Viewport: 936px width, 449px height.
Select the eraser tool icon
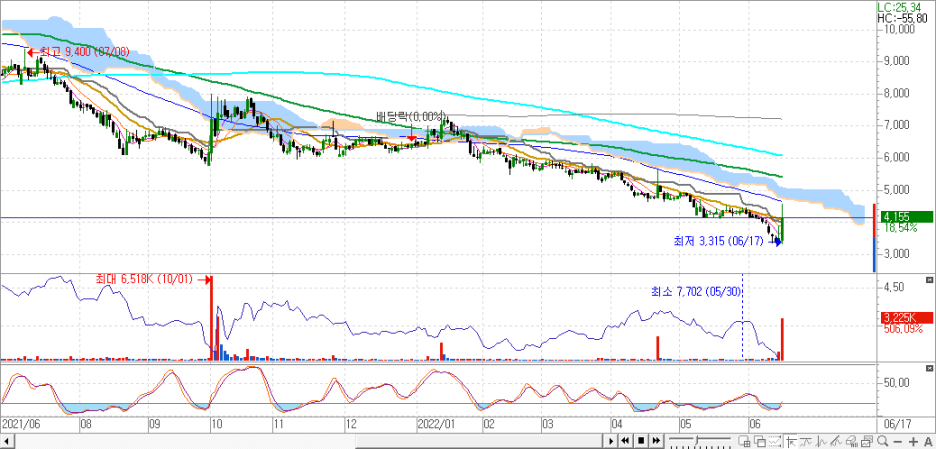point(852,442)
